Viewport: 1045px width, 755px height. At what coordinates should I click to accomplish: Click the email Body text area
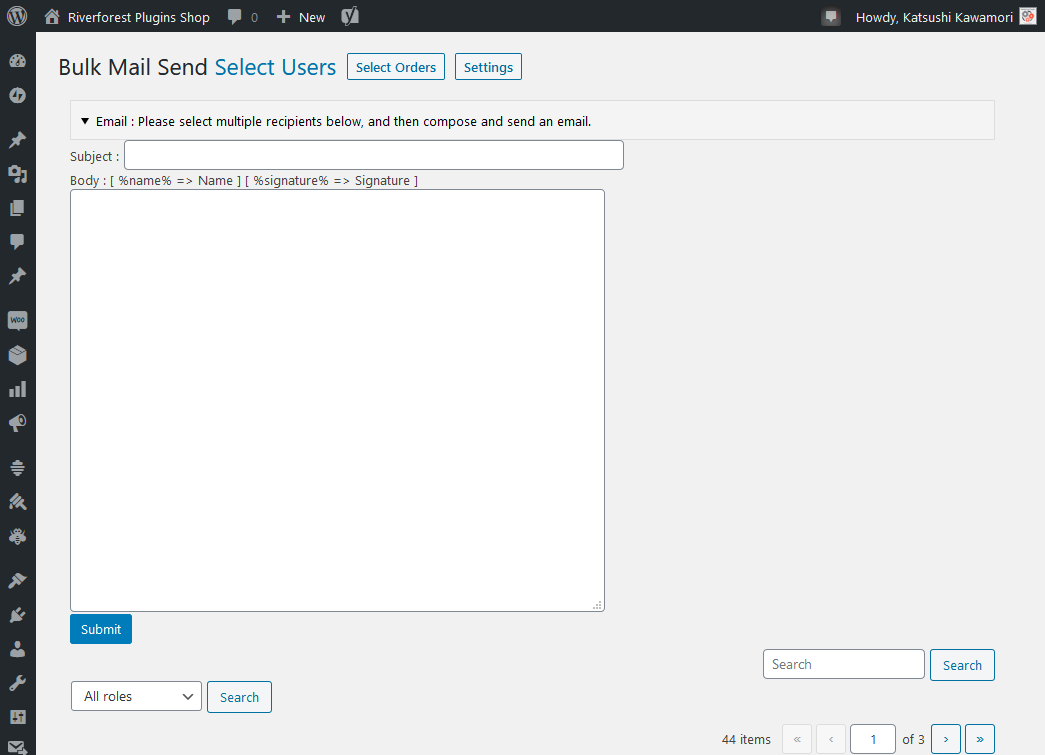[x=337, y=400]
